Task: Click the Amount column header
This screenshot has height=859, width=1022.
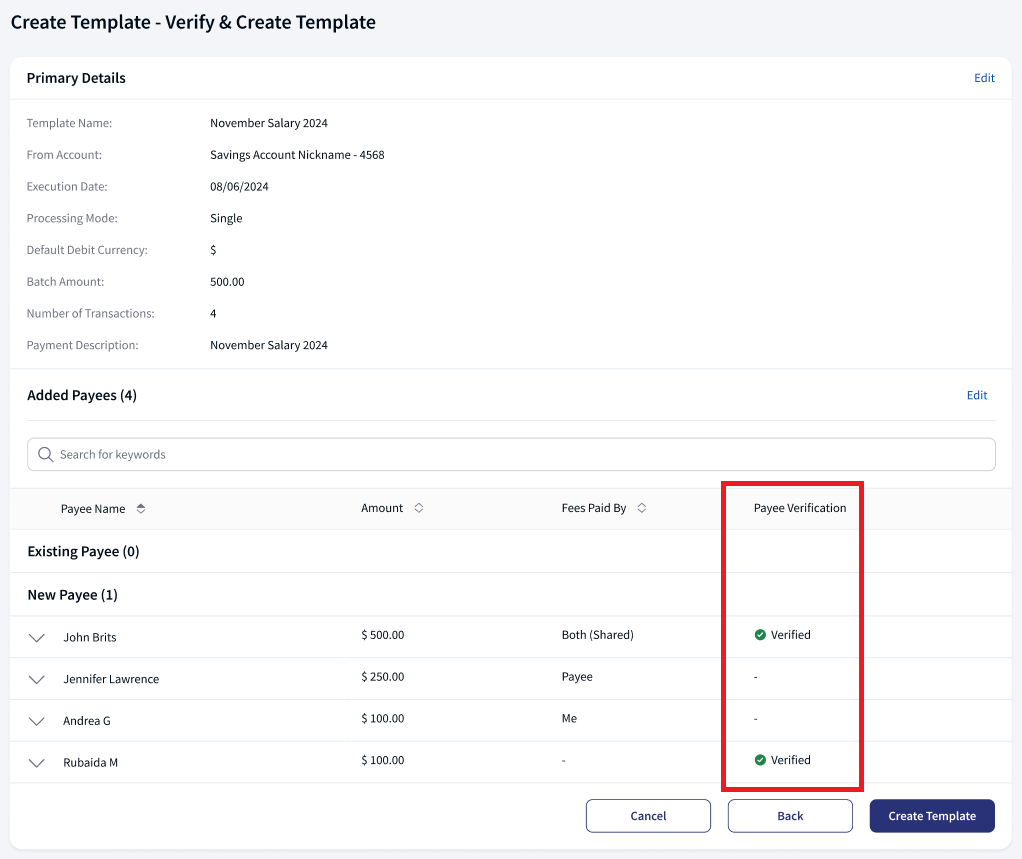Action: [382, 508]
